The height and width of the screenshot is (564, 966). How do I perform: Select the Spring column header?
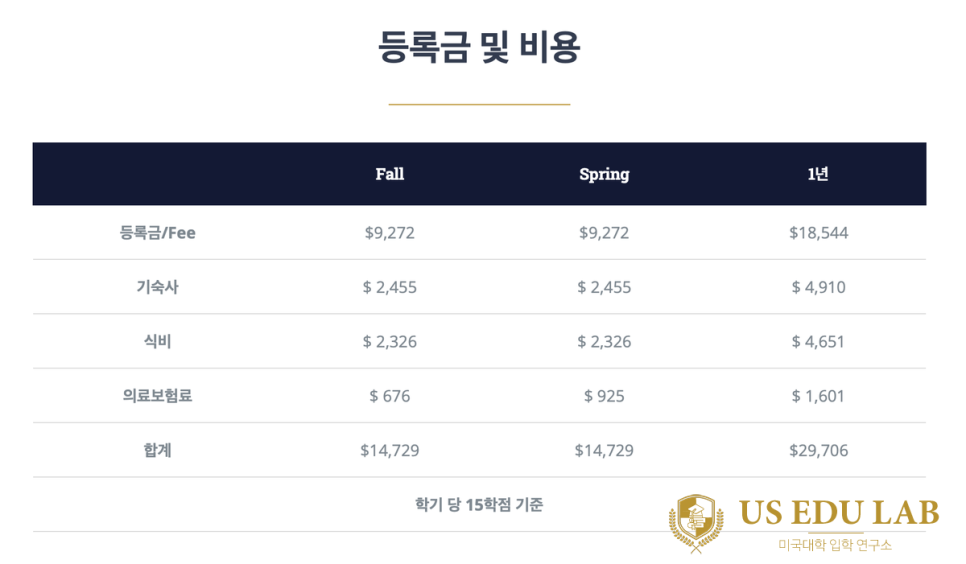604,174
